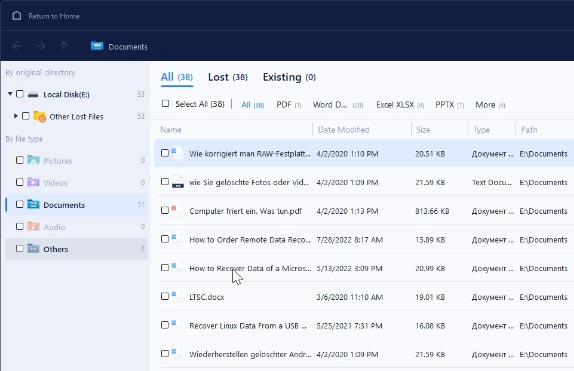Click the Videos category icon

[33, 182]
